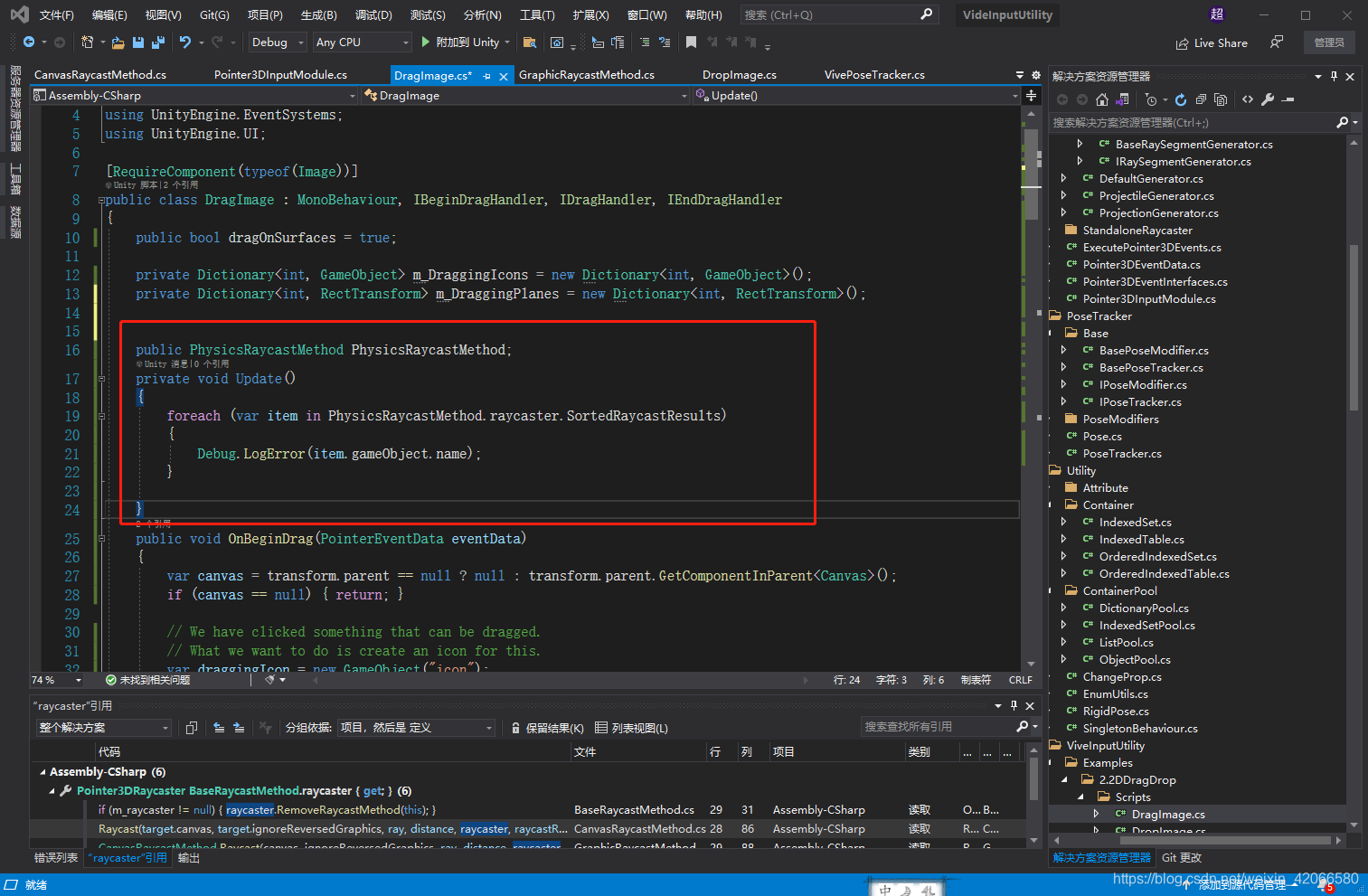This screenshot has height=896, width=1368.
Task: Click the Toggle Bookmark icon
Action: (x=691, y=42)
